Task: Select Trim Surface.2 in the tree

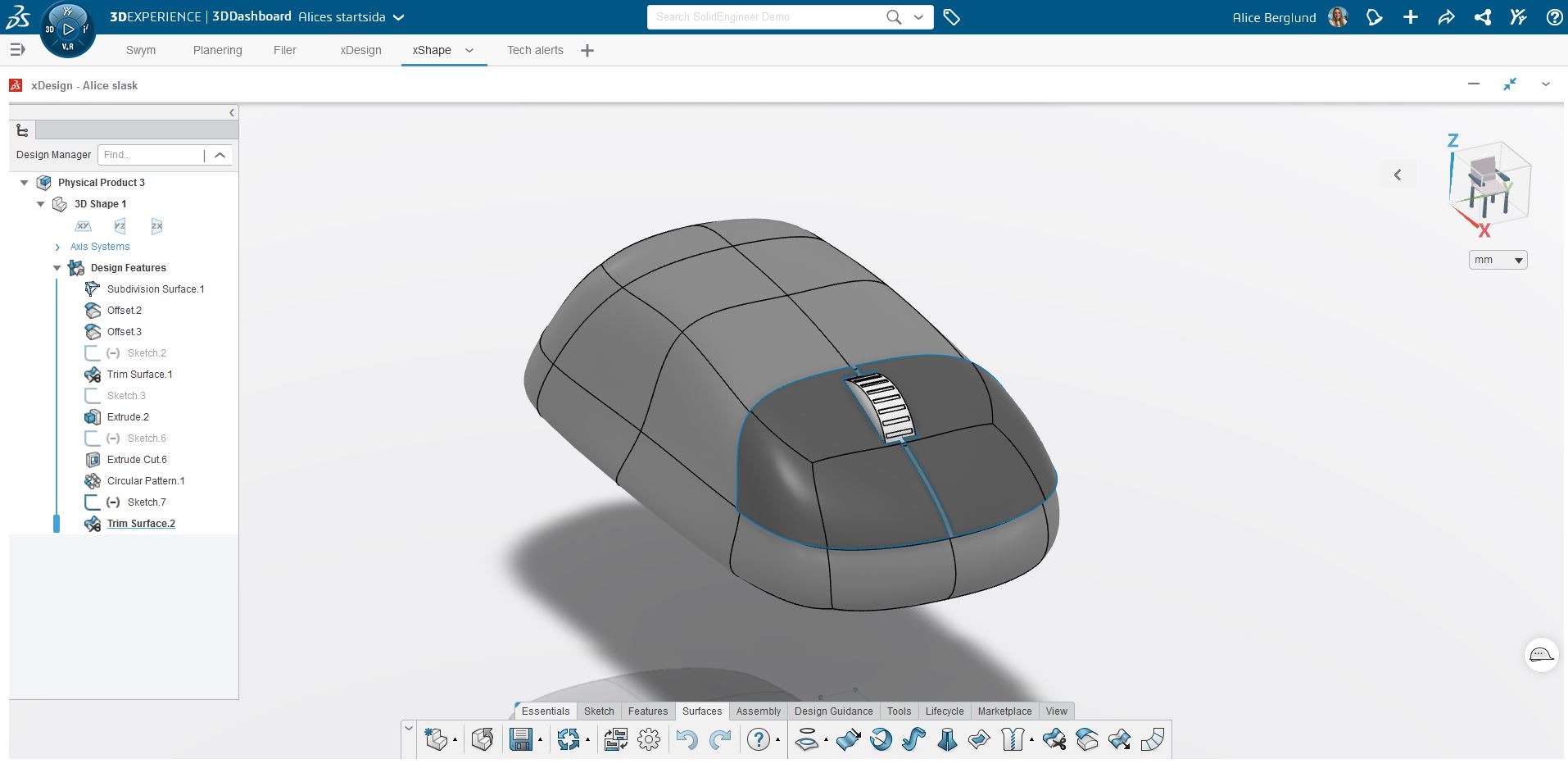Action: (141, 524)
